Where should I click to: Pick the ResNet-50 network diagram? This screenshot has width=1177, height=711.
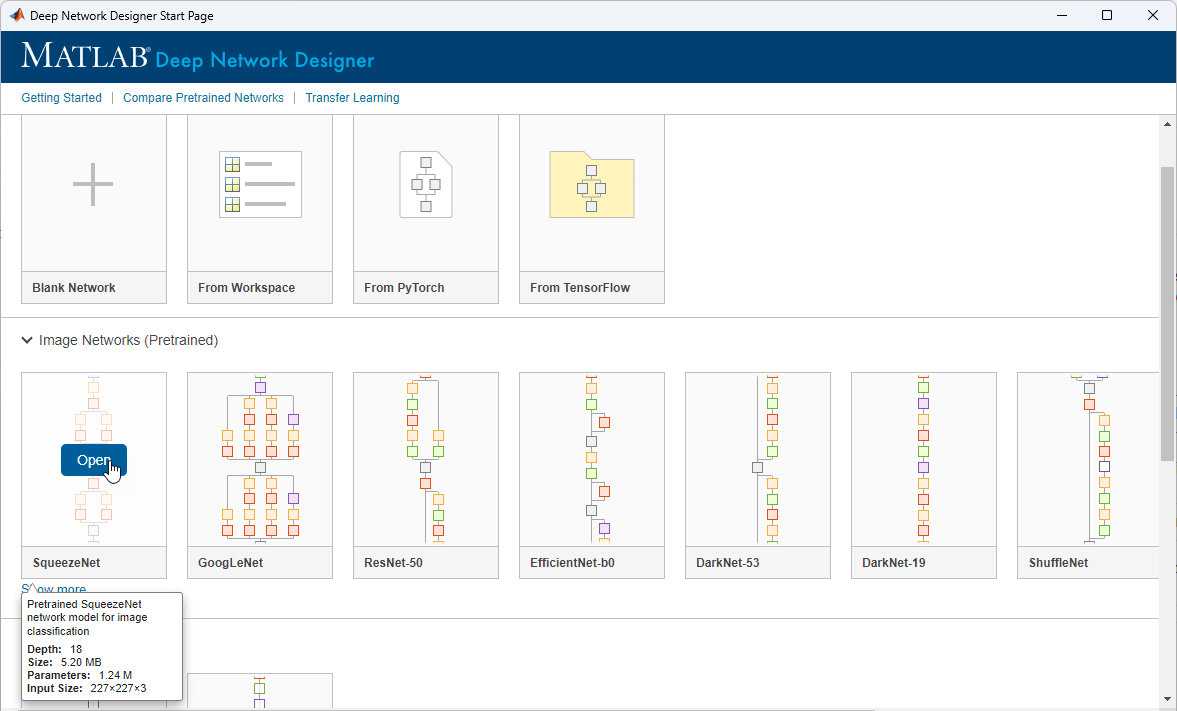click(x=426, y=459)
